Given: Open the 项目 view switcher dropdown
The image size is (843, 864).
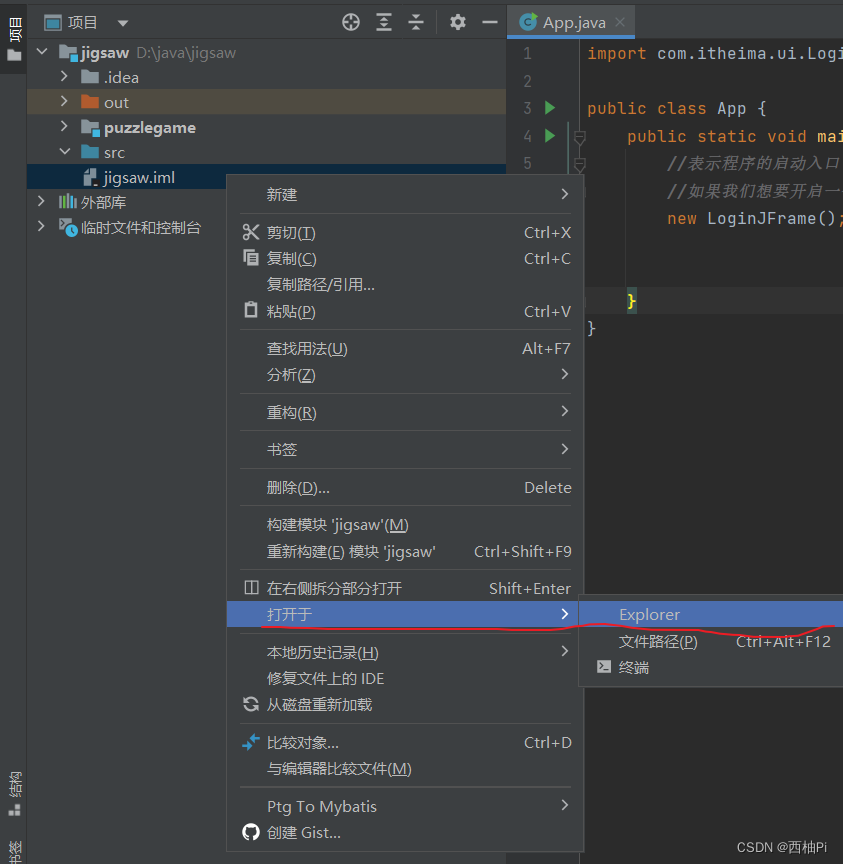Looking at the screenshot, I should click(122, 22).
